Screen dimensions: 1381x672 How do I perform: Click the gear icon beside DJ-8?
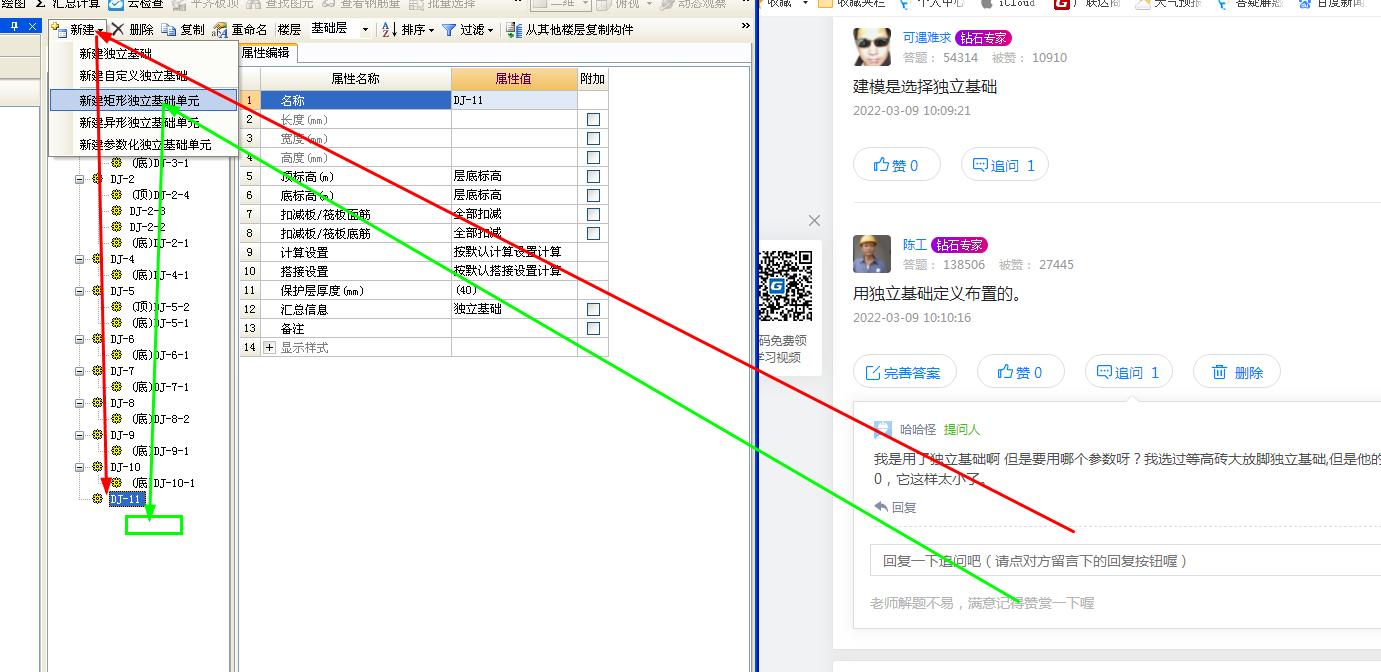point(97,403)
